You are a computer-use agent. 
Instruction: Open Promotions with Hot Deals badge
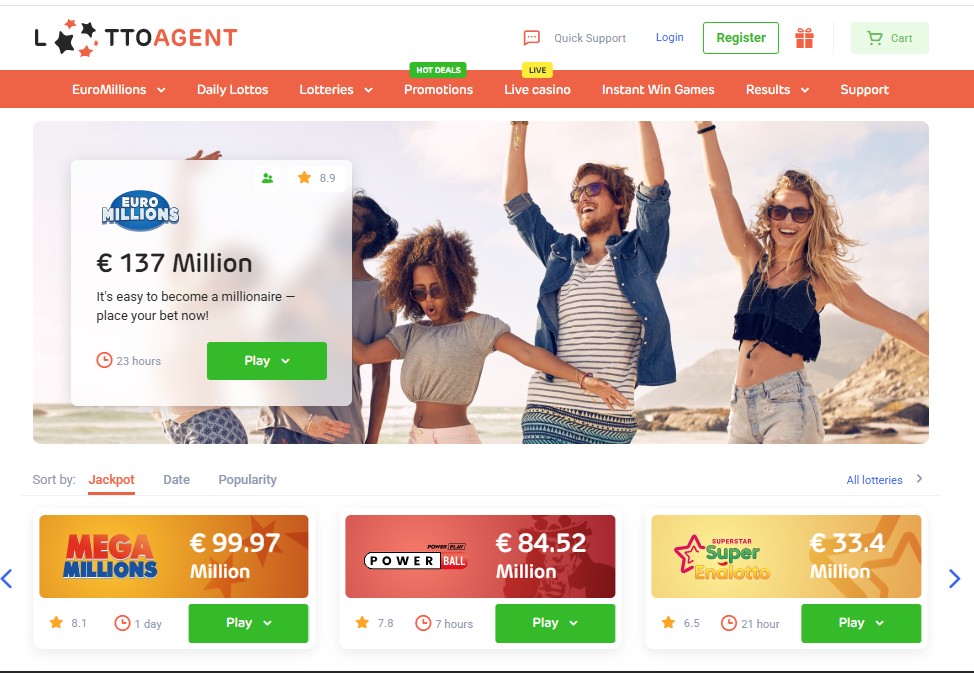point(439,89)
